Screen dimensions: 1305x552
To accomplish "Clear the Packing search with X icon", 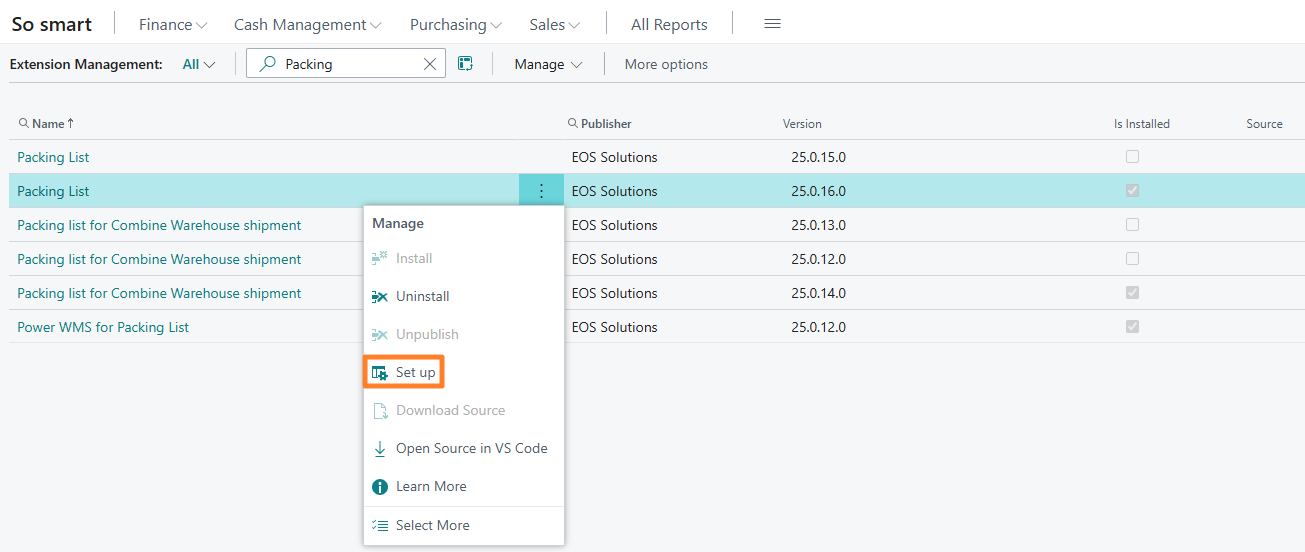I will click(430, 64).
